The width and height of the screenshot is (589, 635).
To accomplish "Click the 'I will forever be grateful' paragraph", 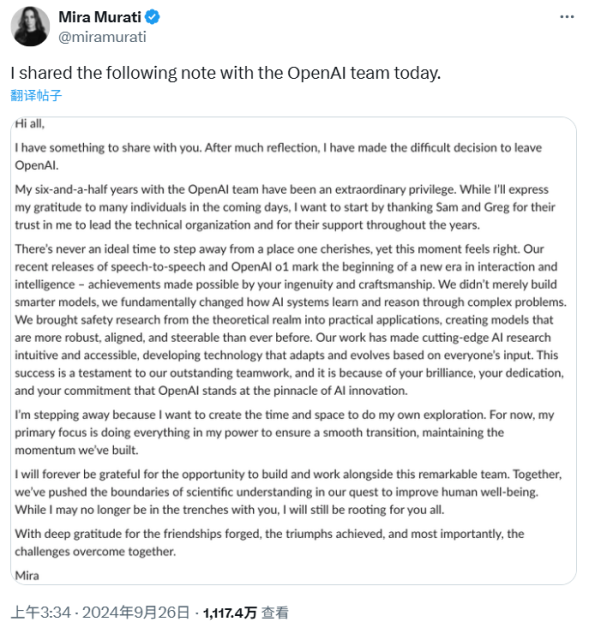I will coord(288,492).
